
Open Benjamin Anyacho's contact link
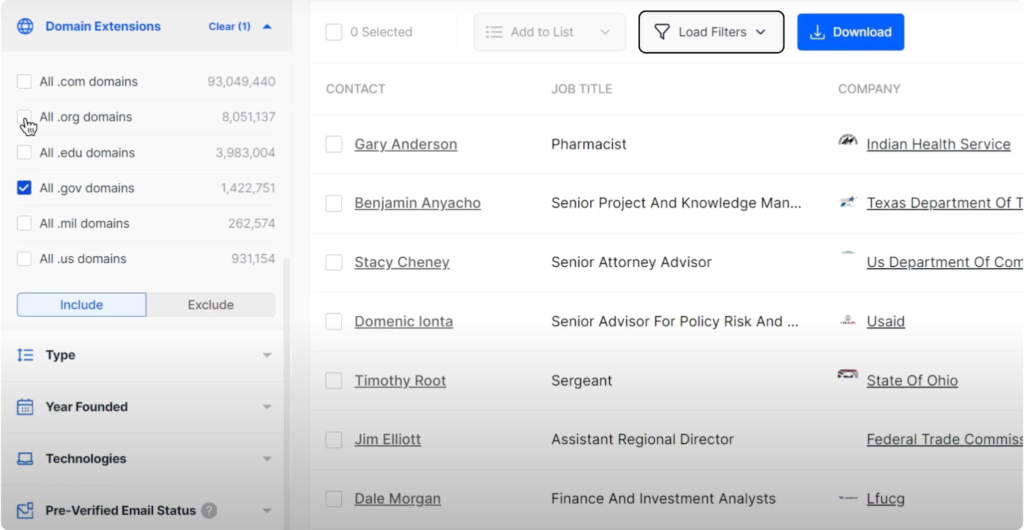pyautogui.click(x=417, y=203)
